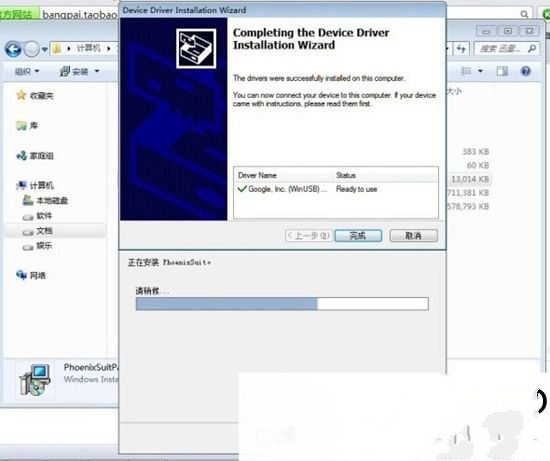Expand the arrow after 计算机 in the address bar
Viewport: 550px width, 461px height.
(x=109, y=48)
